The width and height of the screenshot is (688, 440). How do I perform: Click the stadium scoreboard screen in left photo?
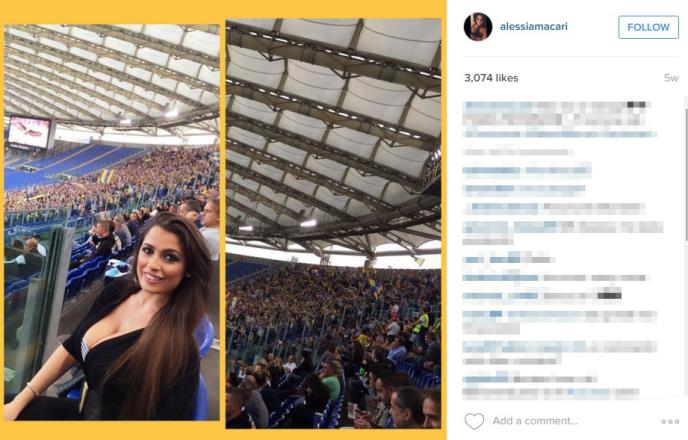pyautogui.click(x=29, y=132)
